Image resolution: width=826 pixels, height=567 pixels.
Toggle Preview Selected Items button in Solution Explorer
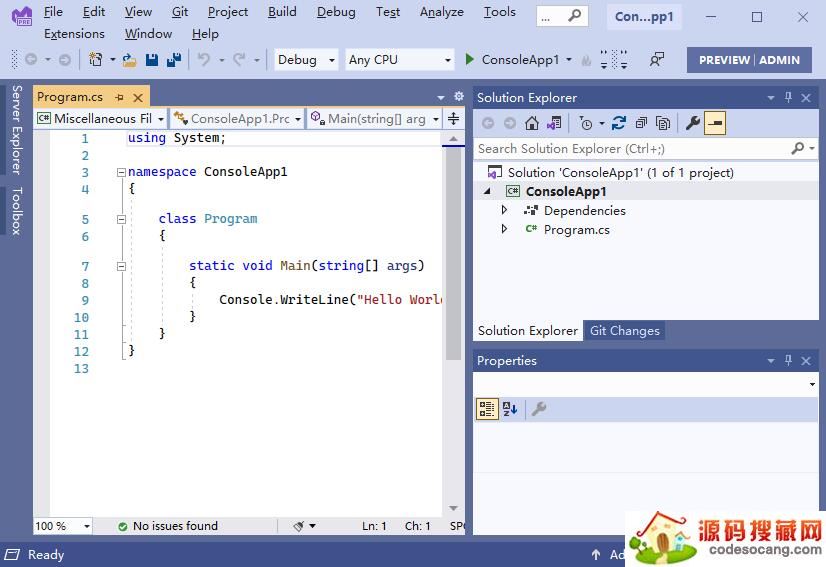(x=715, y=123)
